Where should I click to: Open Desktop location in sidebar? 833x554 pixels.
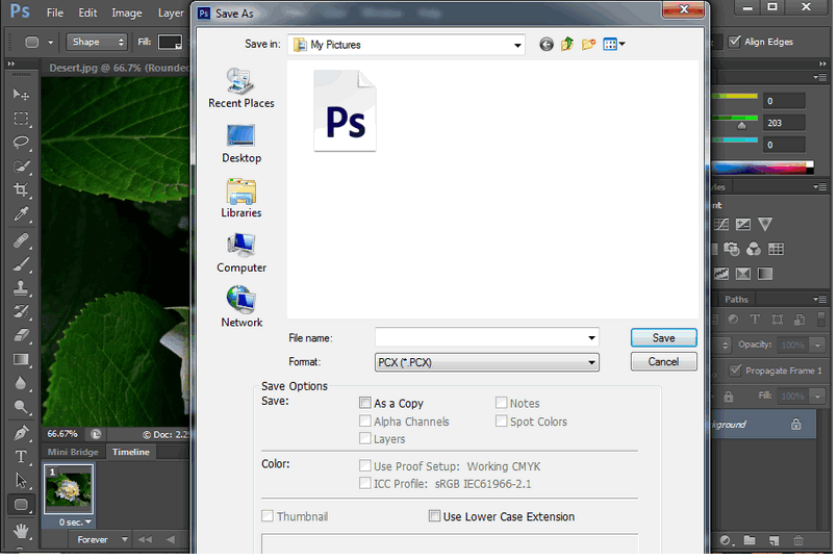(x=241, y=144)
